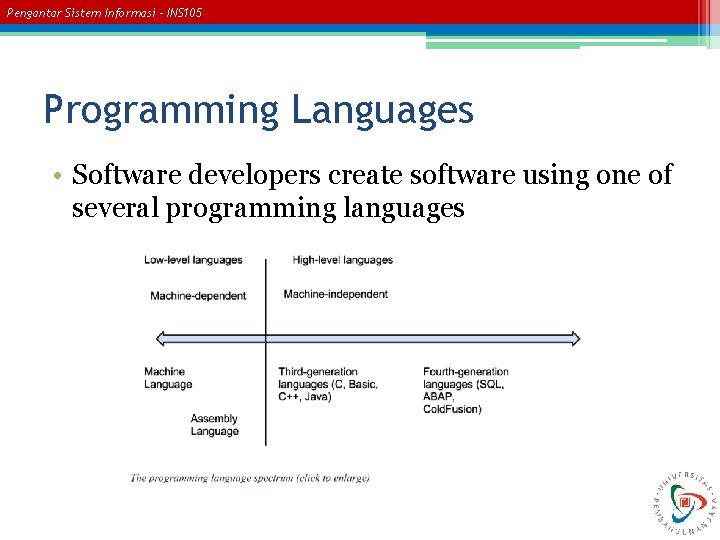This screenshot has height=540, width=720.
Task: Click 'Third-generation languages (C, Basic, C++, Java)' text
Action: [x=328, y=384]
